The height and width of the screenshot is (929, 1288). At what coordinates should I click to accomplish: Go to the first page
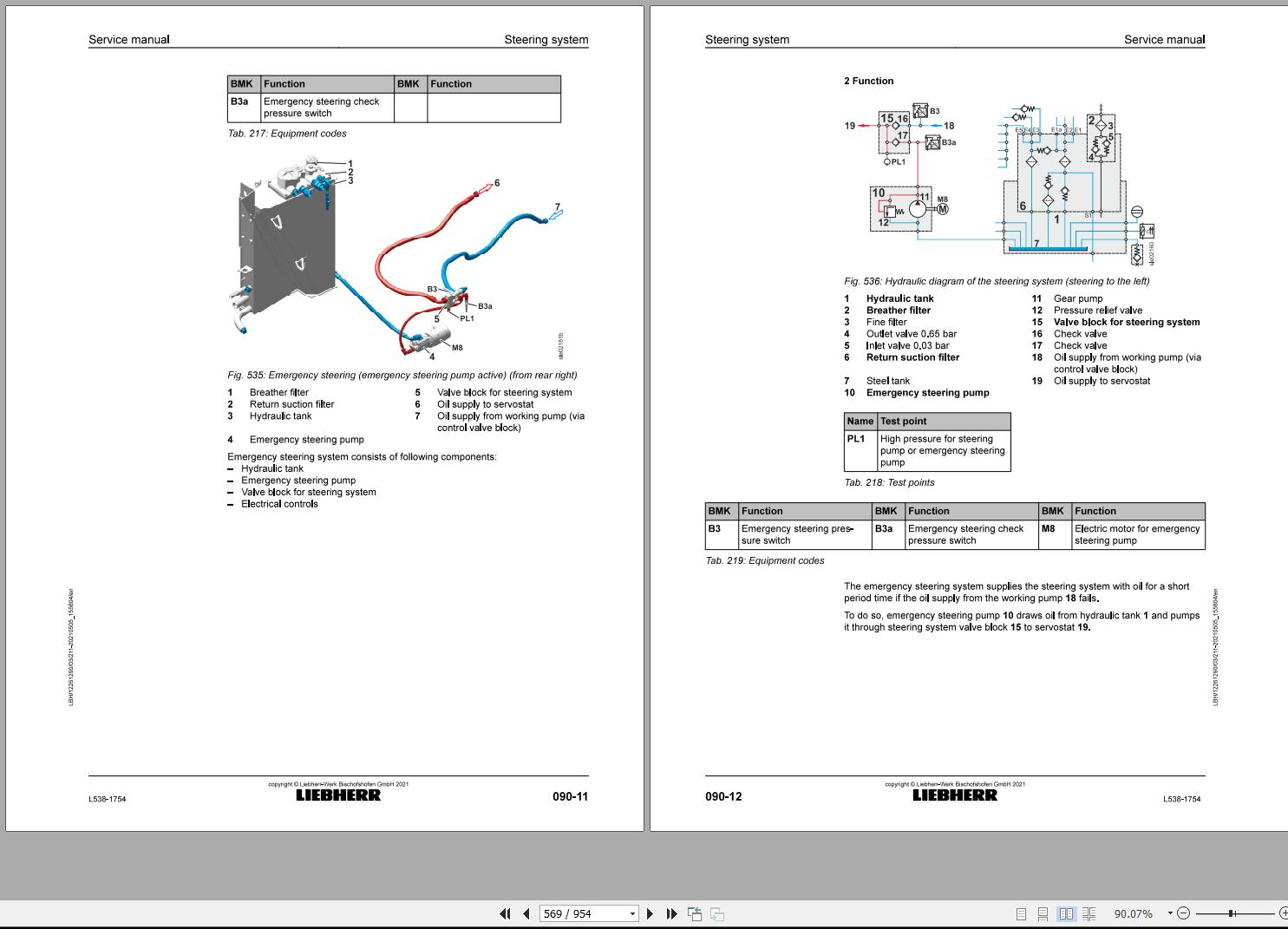point(506,913)
